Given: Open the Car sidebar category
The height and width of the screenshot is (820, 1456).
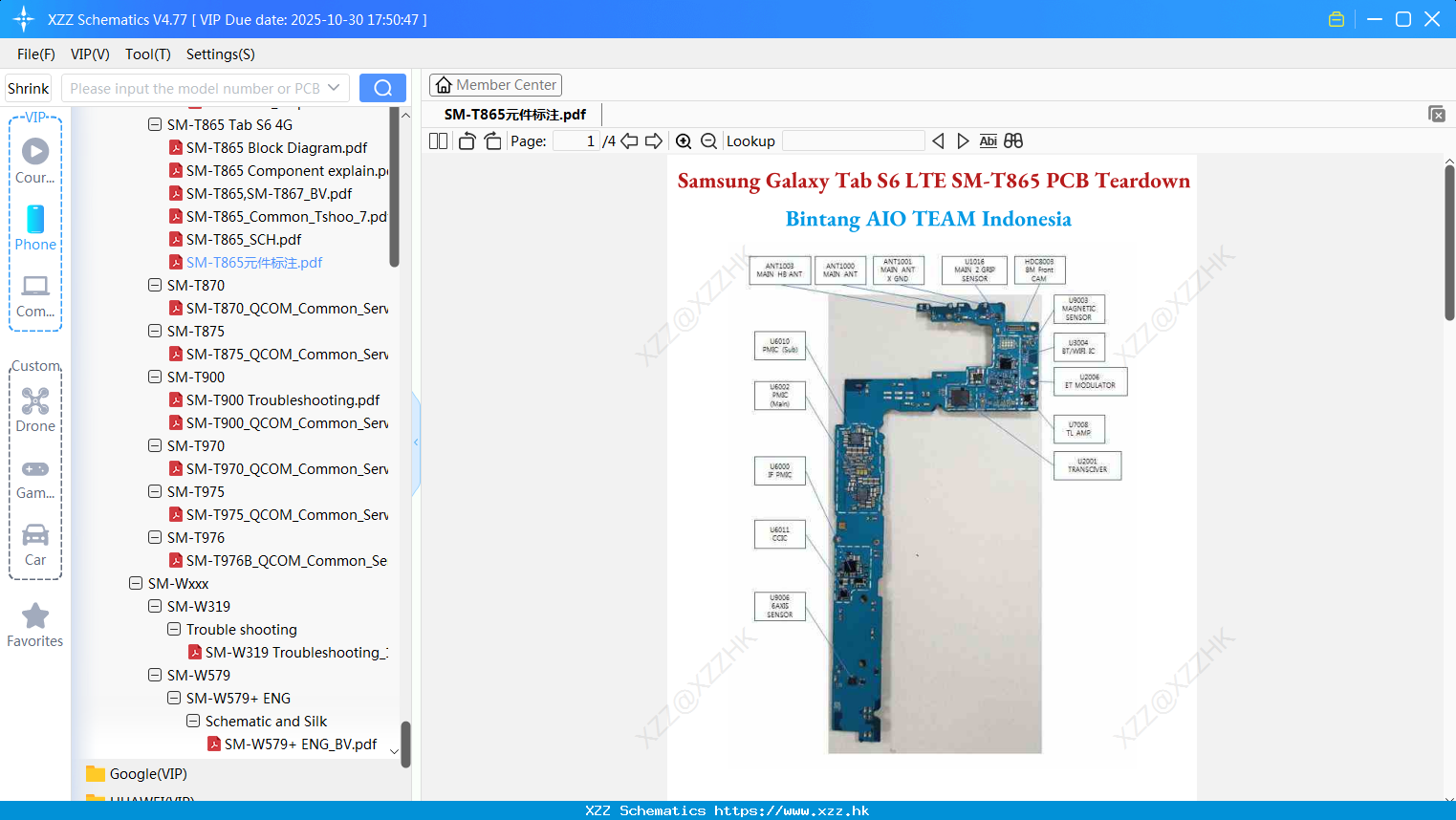Looking at the screenshot, I should 35,544.
